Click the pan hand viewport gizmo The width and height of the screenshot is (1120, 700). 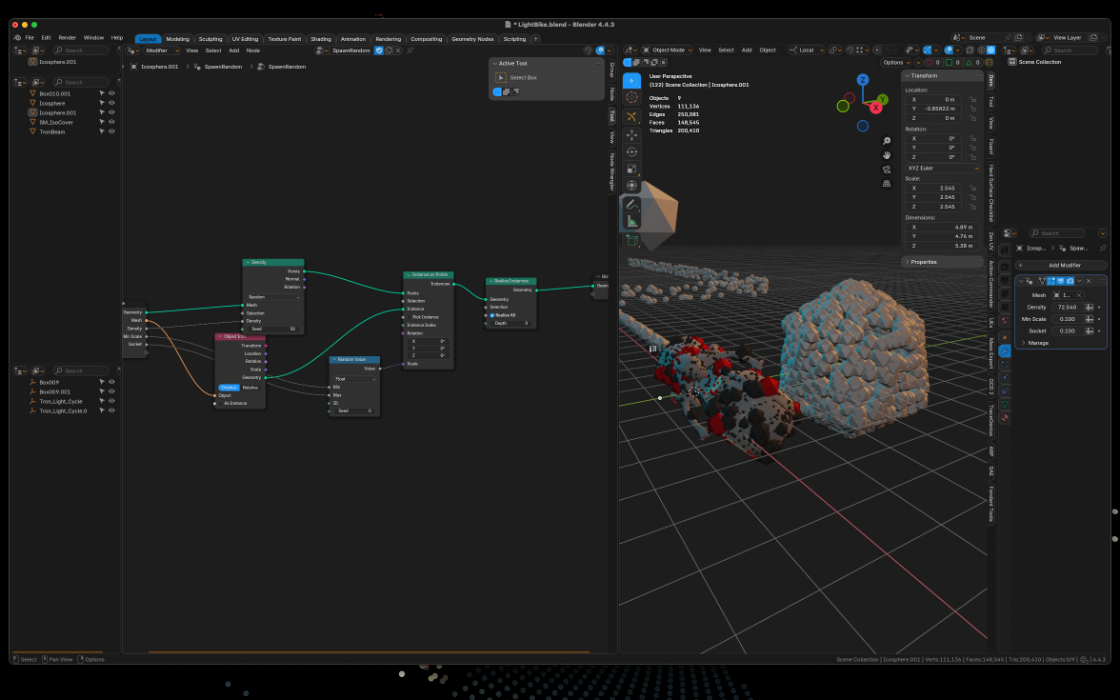[x=886, y=155]
